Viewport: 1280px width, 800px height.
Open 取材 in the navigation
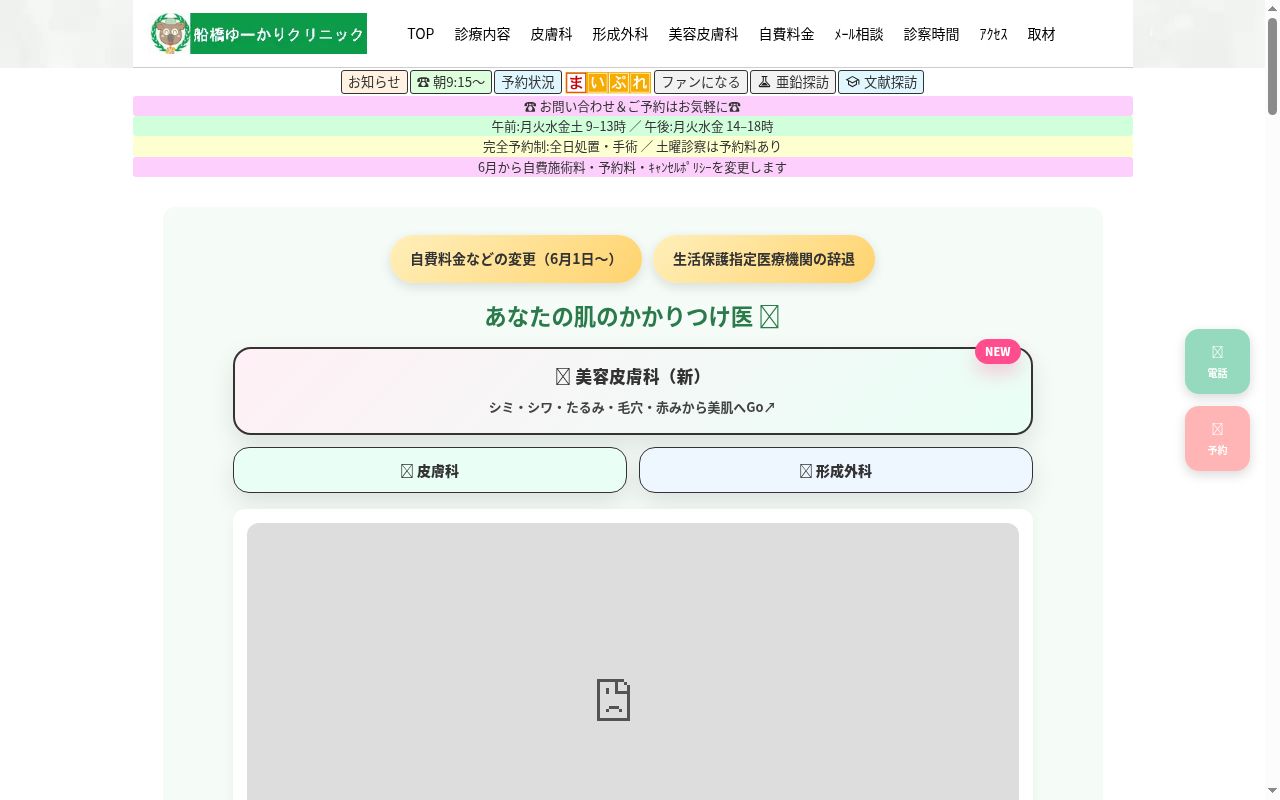pos(1042,34)
